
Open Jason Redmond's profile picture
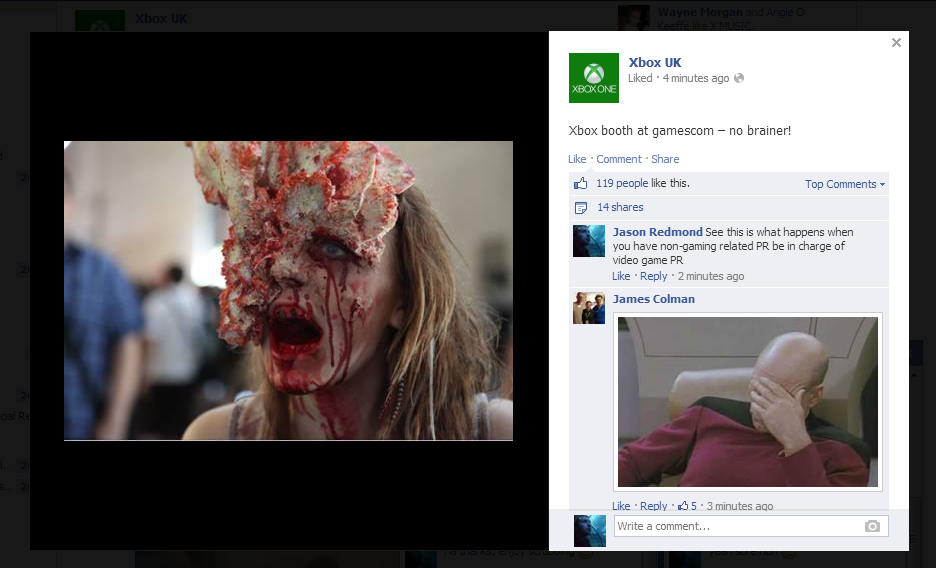click(588, 241)
